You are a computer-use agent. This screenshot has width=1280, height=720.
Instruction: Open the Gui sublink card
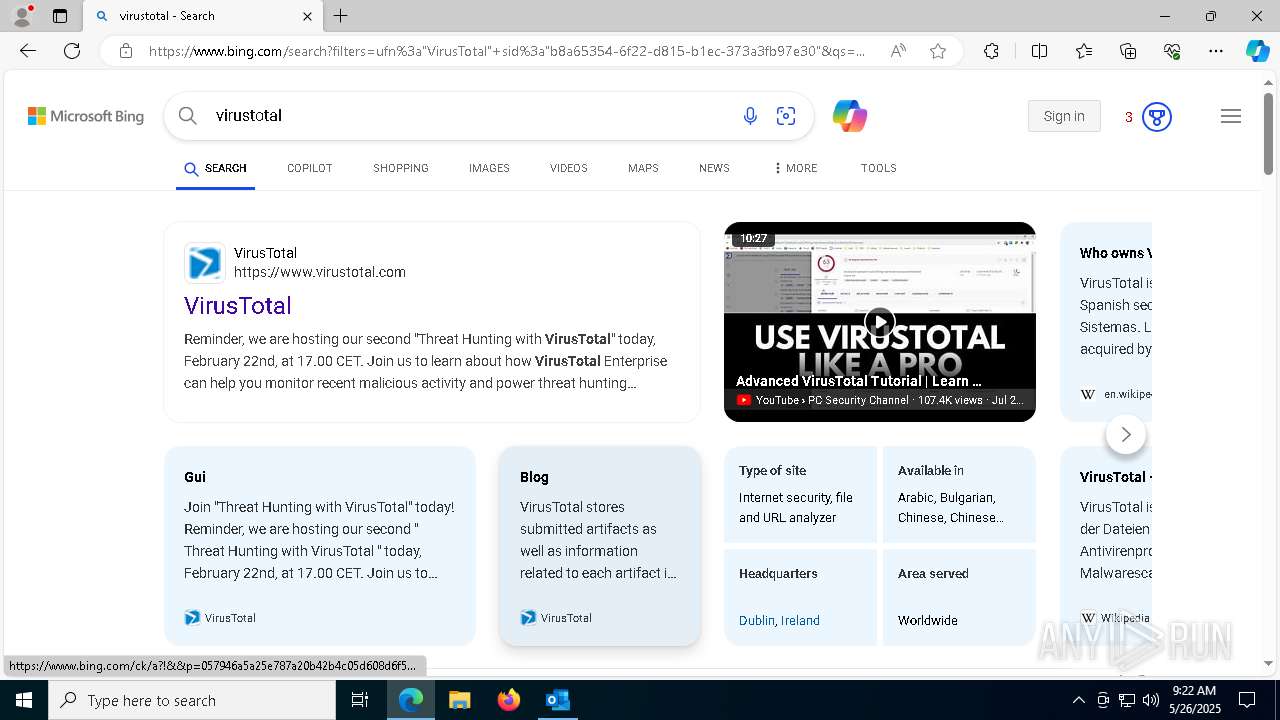320,545
